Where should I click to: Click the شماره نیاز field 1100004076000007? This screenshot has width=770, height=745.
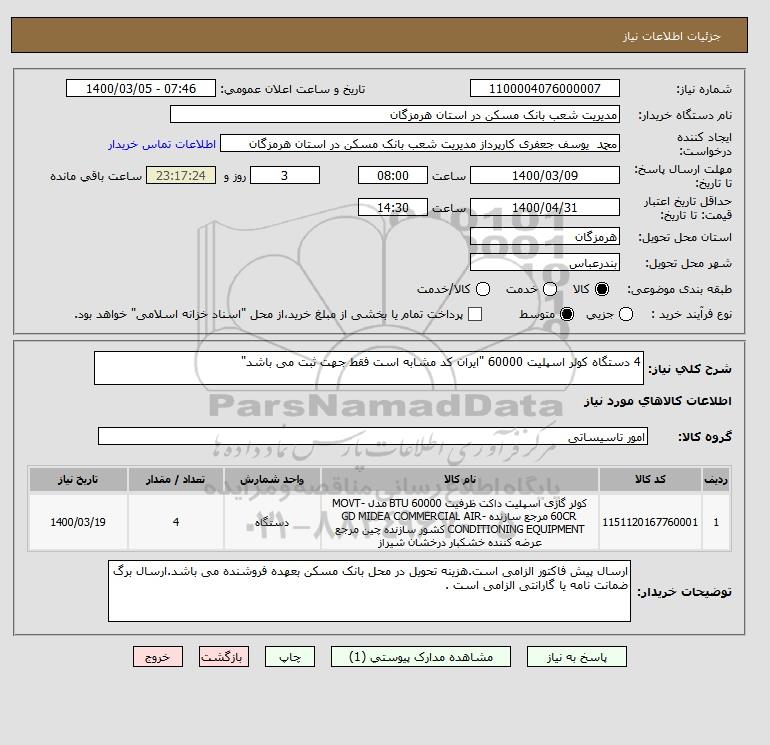[545, 89]
